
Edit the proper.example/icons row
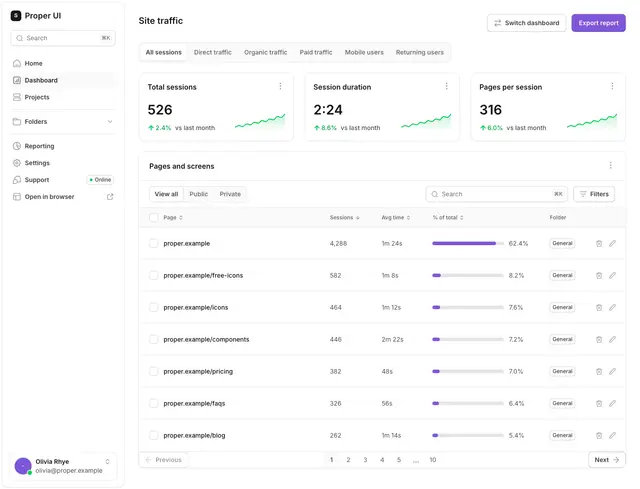(x=612, y=307)
